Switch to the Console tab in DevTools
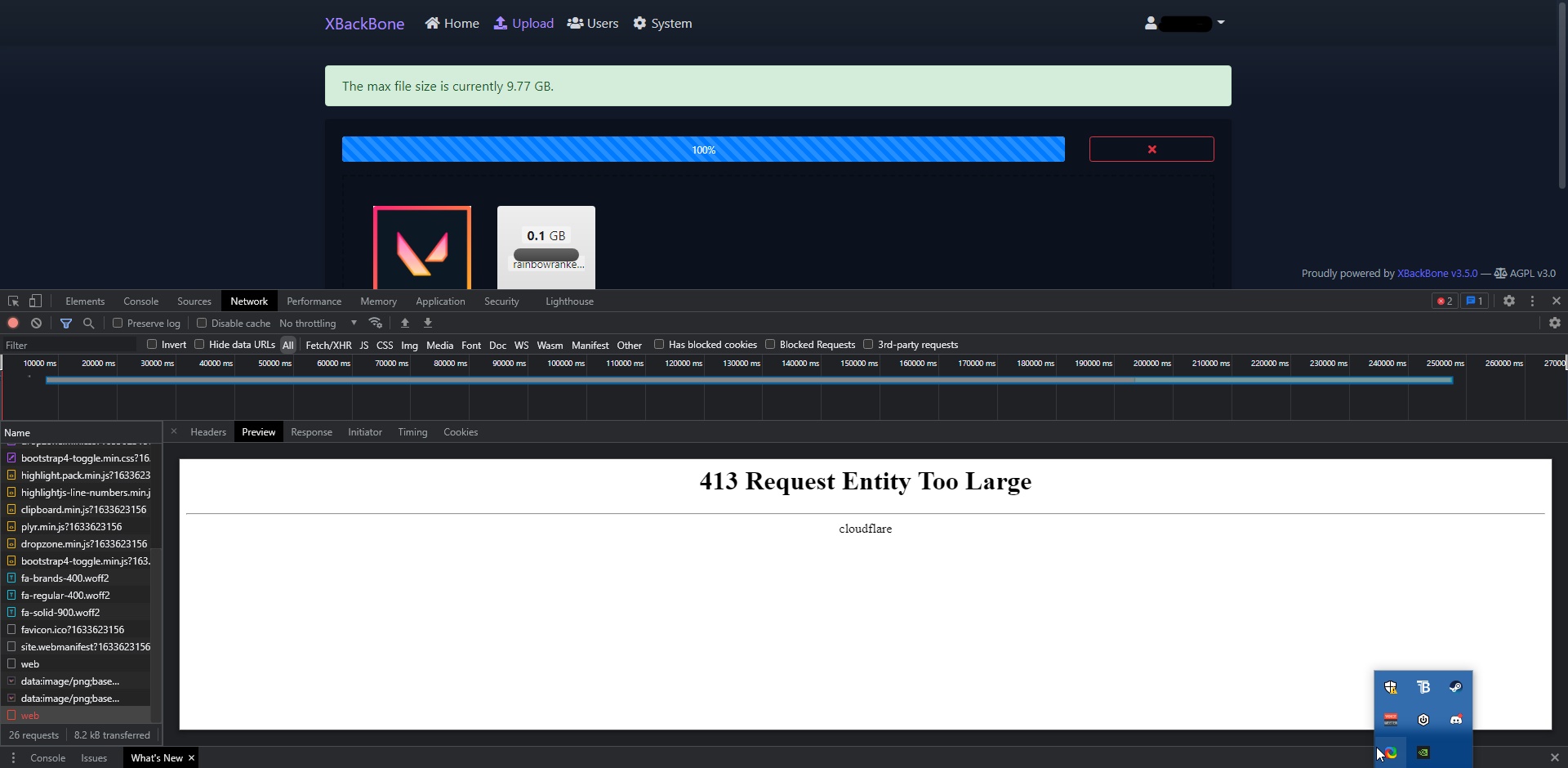 point(140,301)
